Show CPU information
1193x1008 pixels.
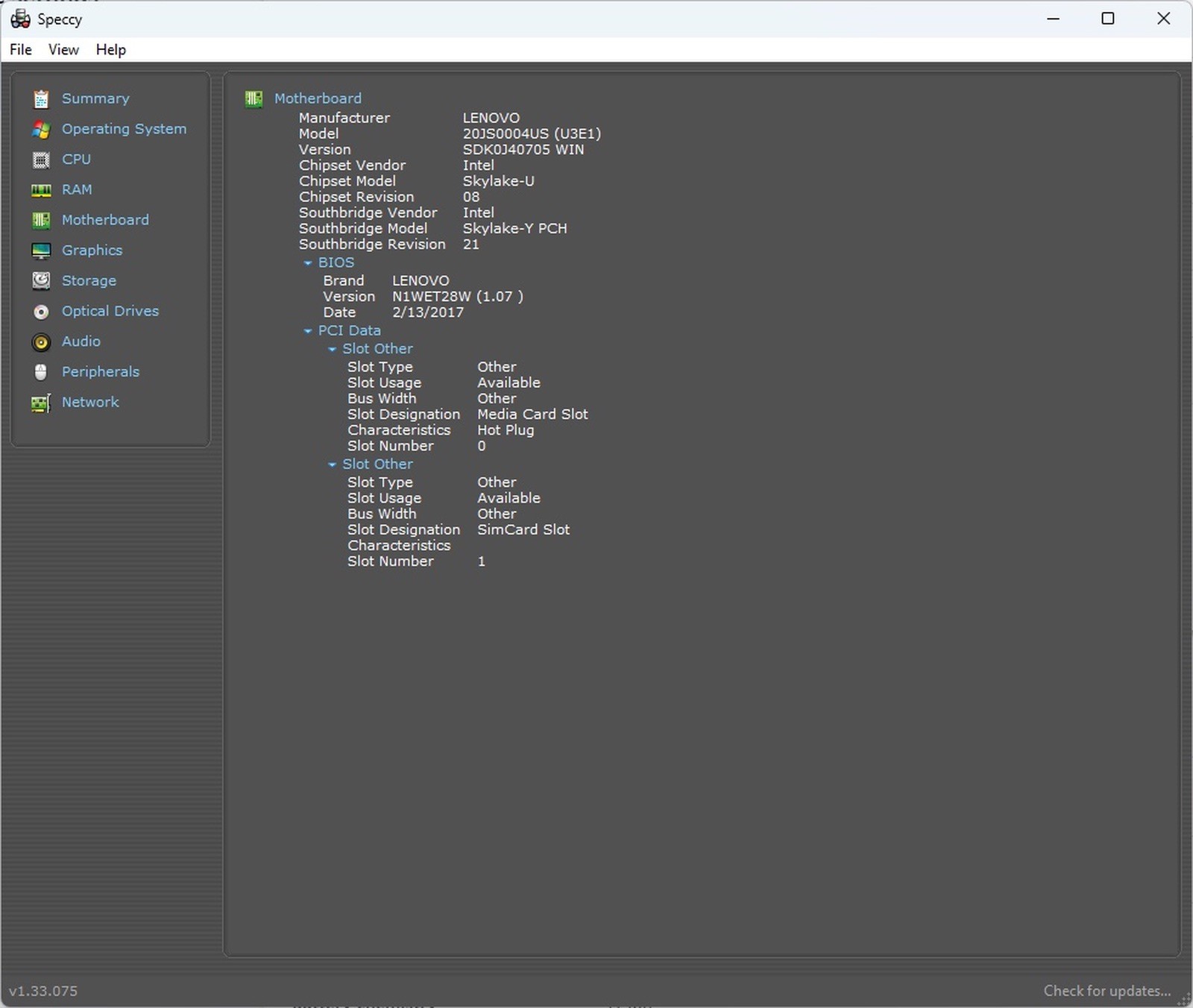click(76, 160)
